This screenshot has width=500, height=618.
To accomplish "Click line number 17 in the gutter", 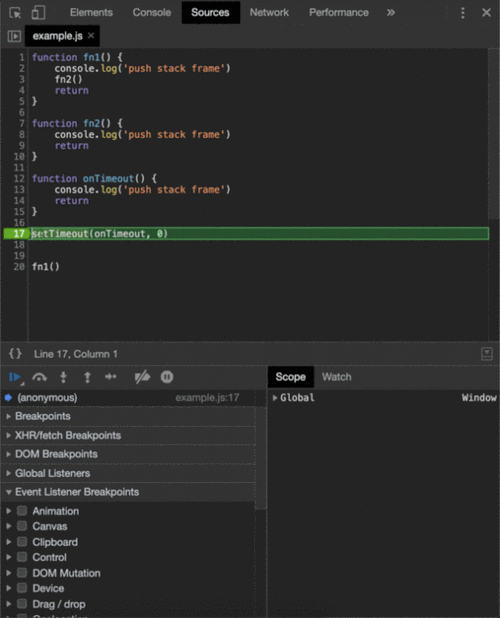I will (x=19, y=234).
